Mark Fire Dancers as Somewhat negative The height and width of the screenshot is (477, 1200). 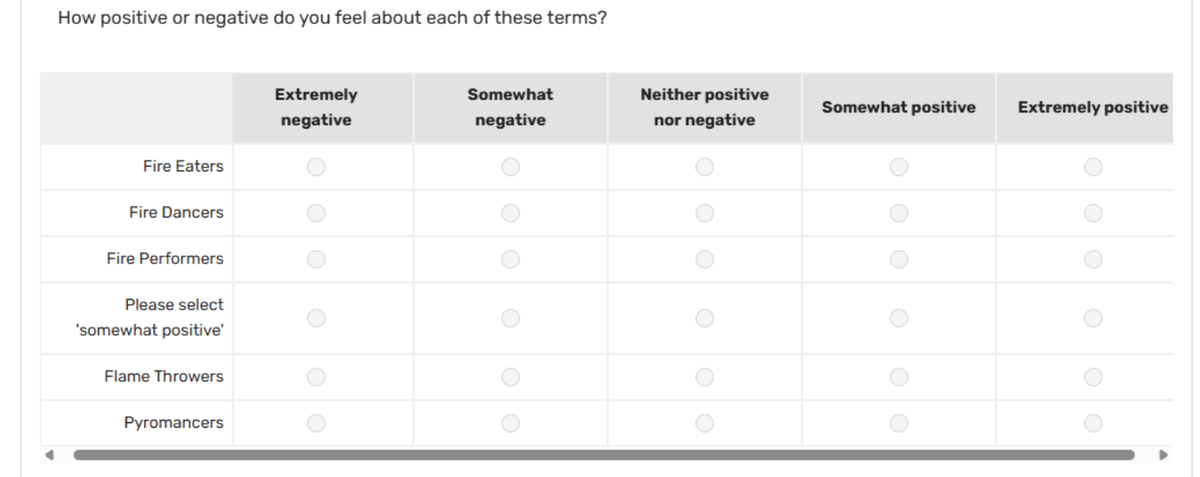pyautogui.click(x=510, y=213)
